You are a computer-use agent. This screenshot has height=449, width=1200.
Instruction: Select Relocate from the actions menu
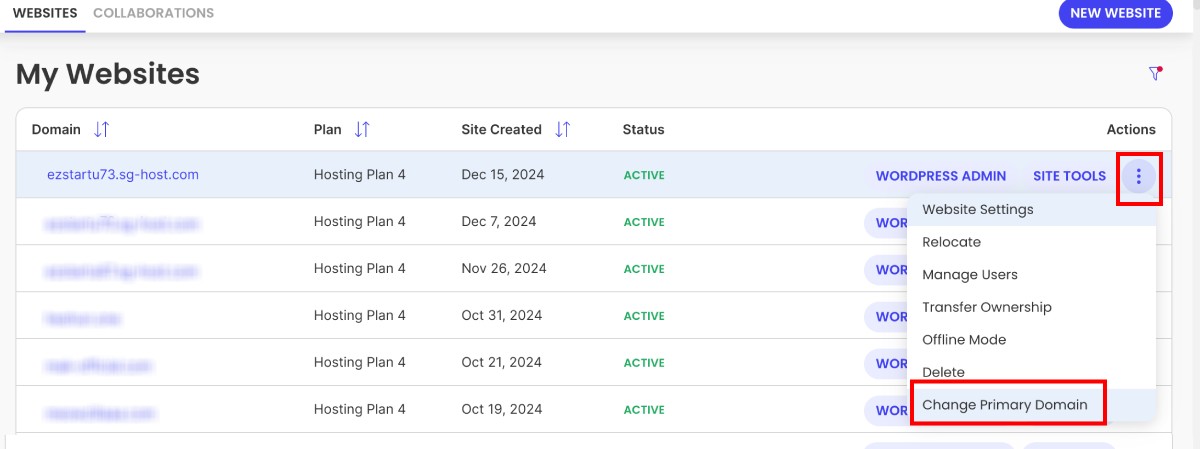pyautogui.click(x=951, y=242)
